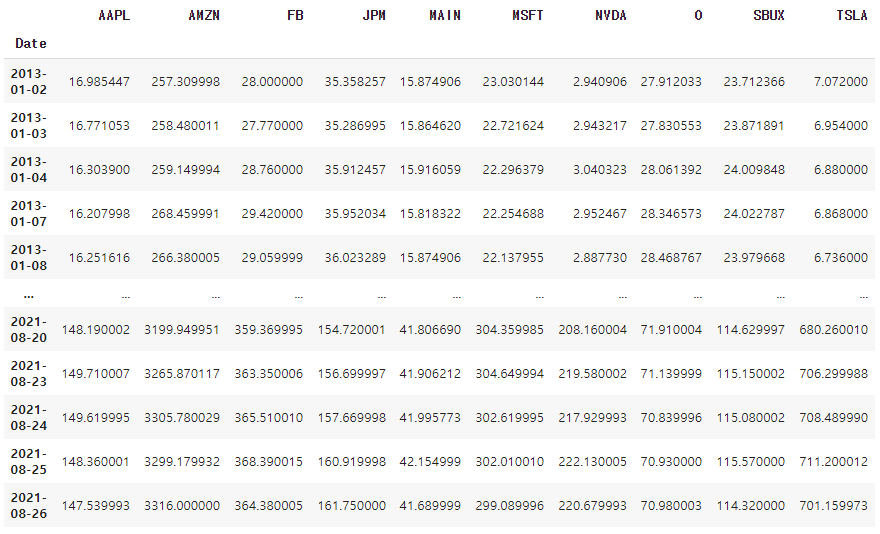Viewport: 880px width, 534px height.
Task: Click MAIN value 15.916059
Action: click(430, 170)
